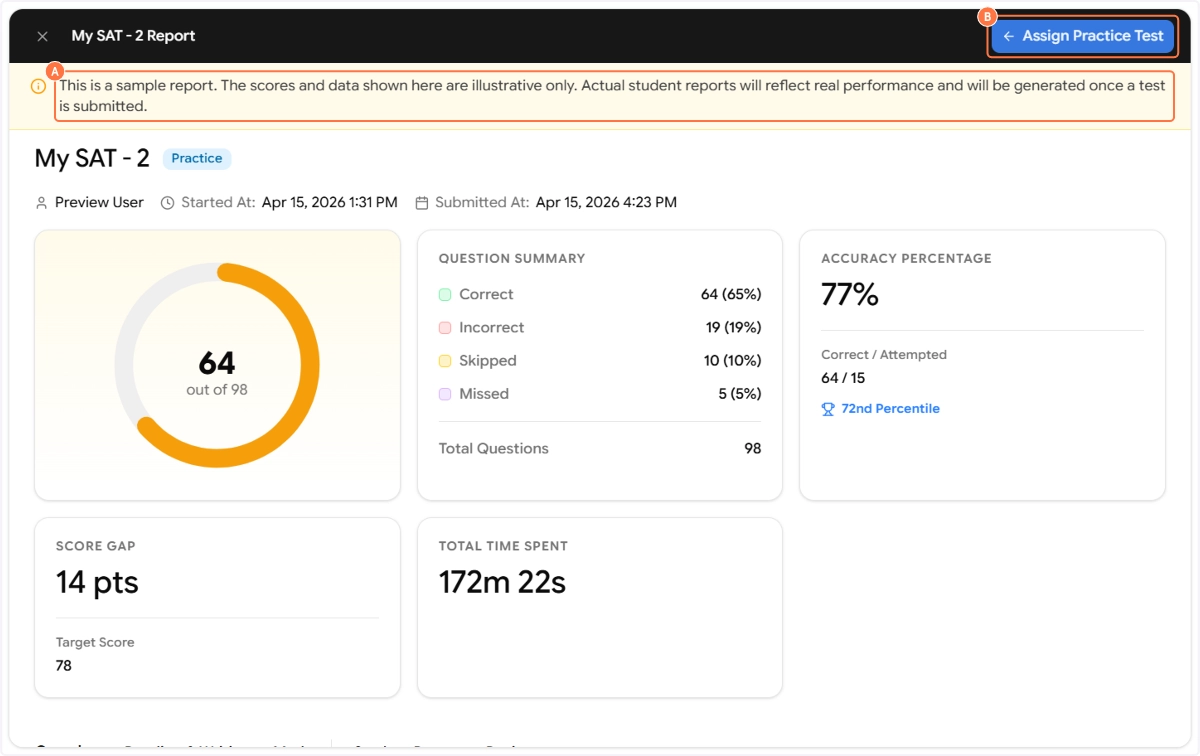Click the 14 pts score gap value
The height and width of the screenshot is (756, 1200).
(x=97, y=582)
